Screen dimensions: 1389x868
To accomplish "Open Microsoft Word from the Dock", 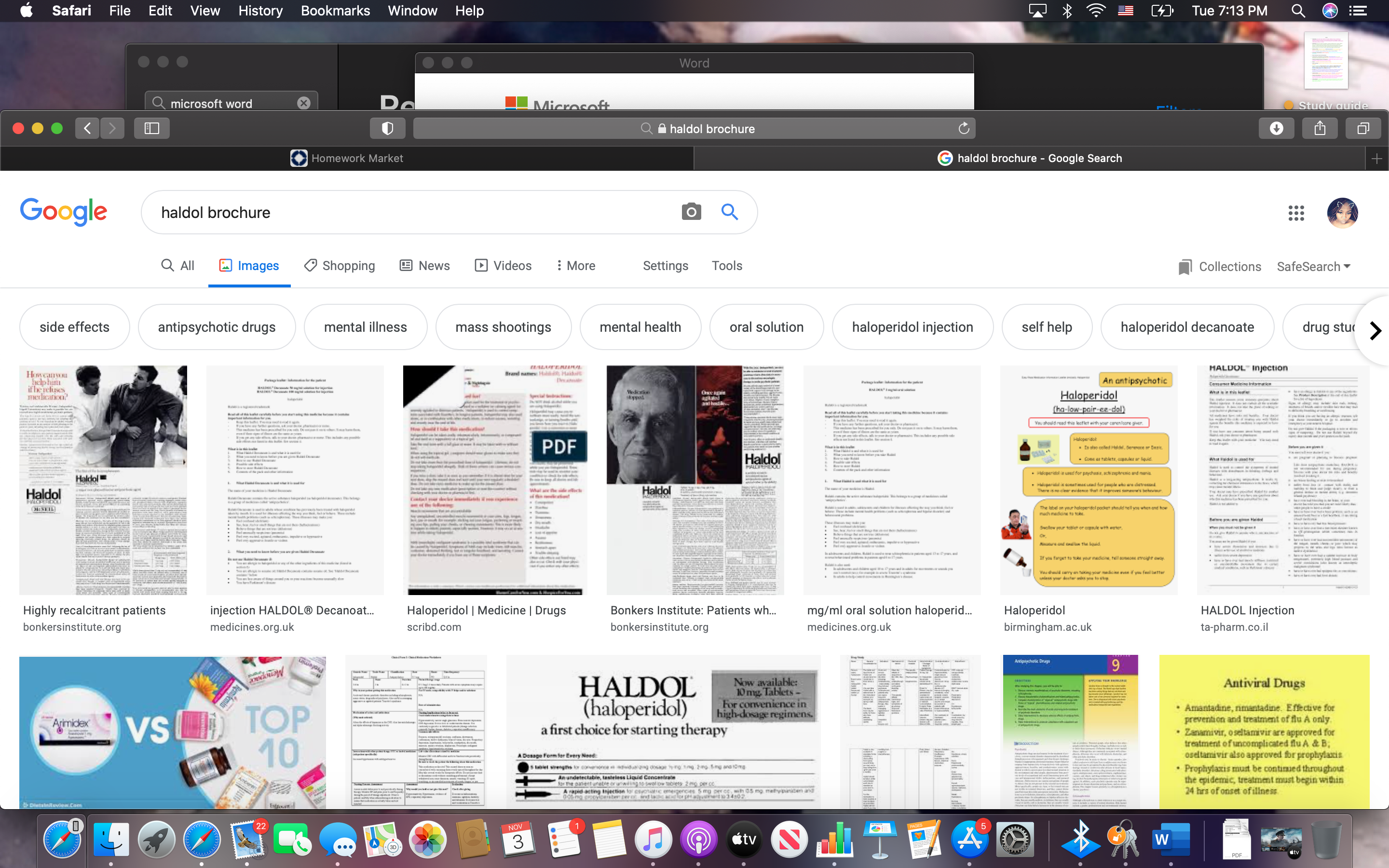I will click(x=1171, y=840).
